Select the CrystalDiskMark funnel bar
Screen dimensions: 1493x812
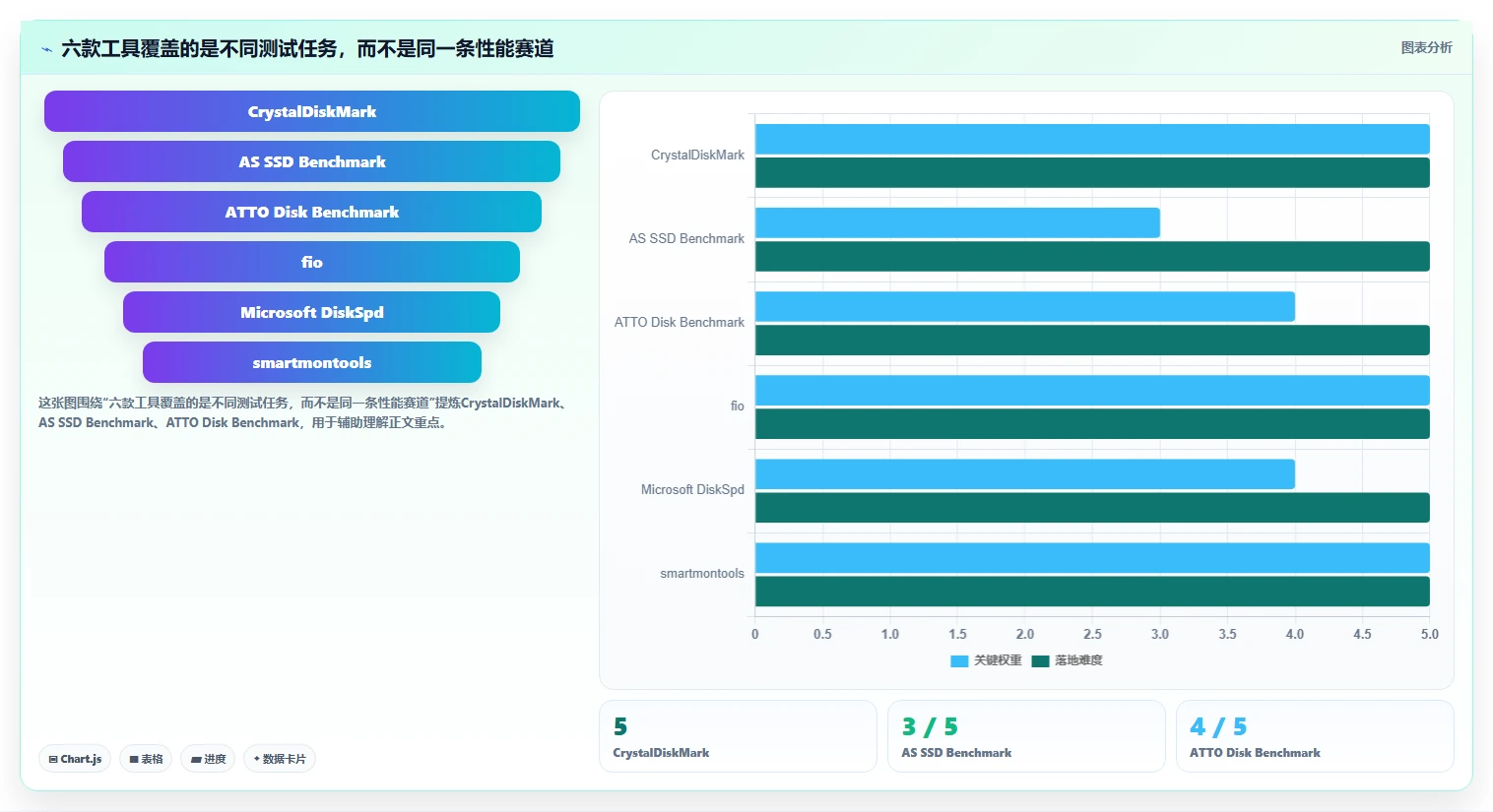tap(312, 111)
